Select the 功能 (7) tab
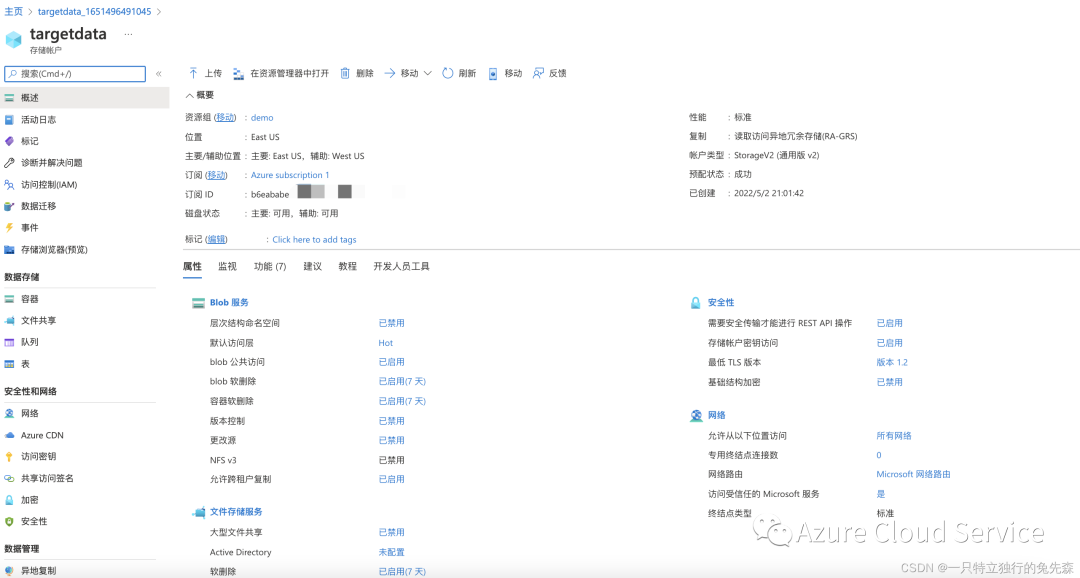1080x578 pixels. (270, 267)
